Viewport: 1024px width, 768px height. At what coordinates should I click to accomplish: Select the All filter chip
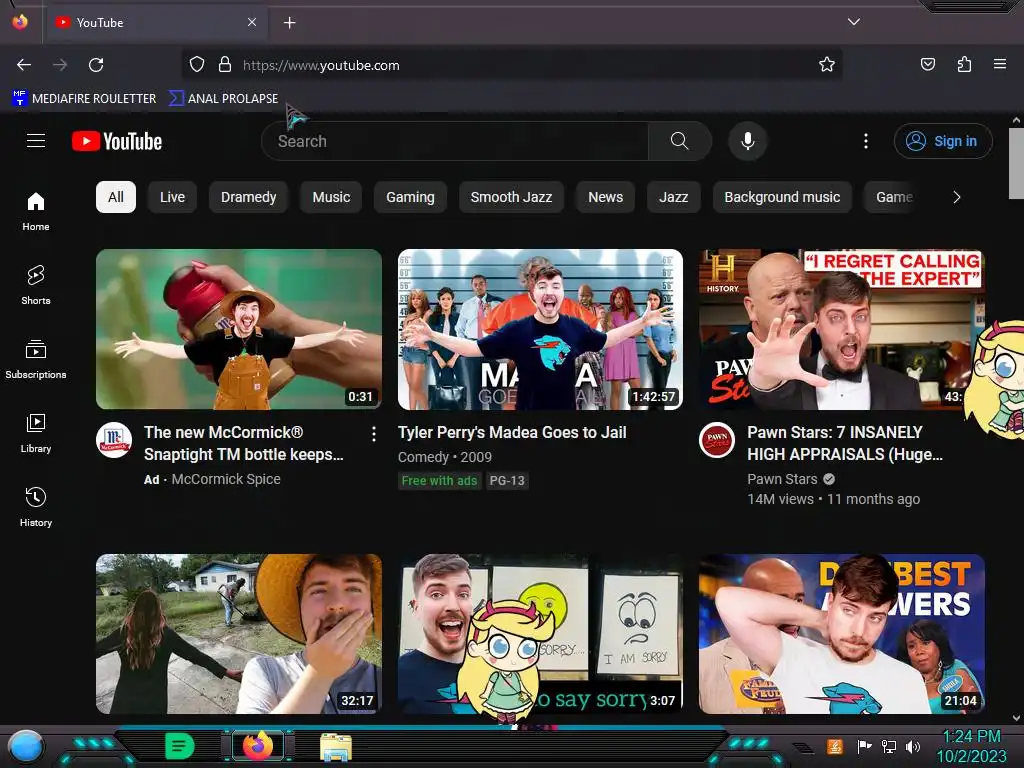click(x=116, y=197)
